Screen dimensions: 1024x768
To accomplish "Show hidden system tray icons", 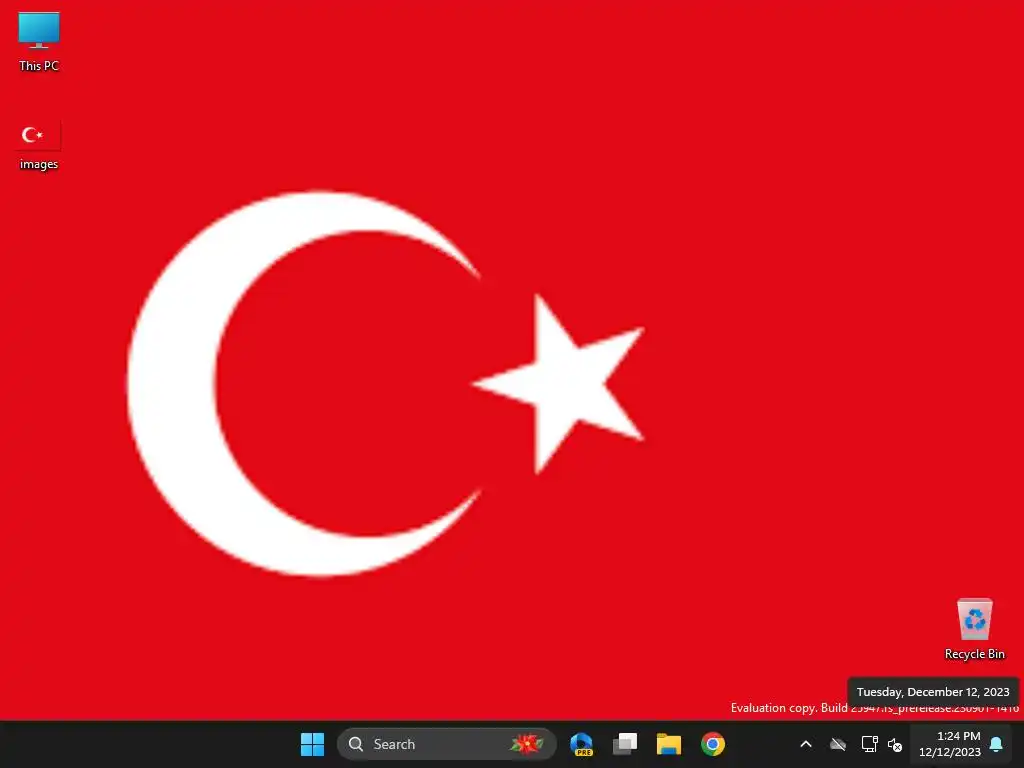I will [806, 744].
